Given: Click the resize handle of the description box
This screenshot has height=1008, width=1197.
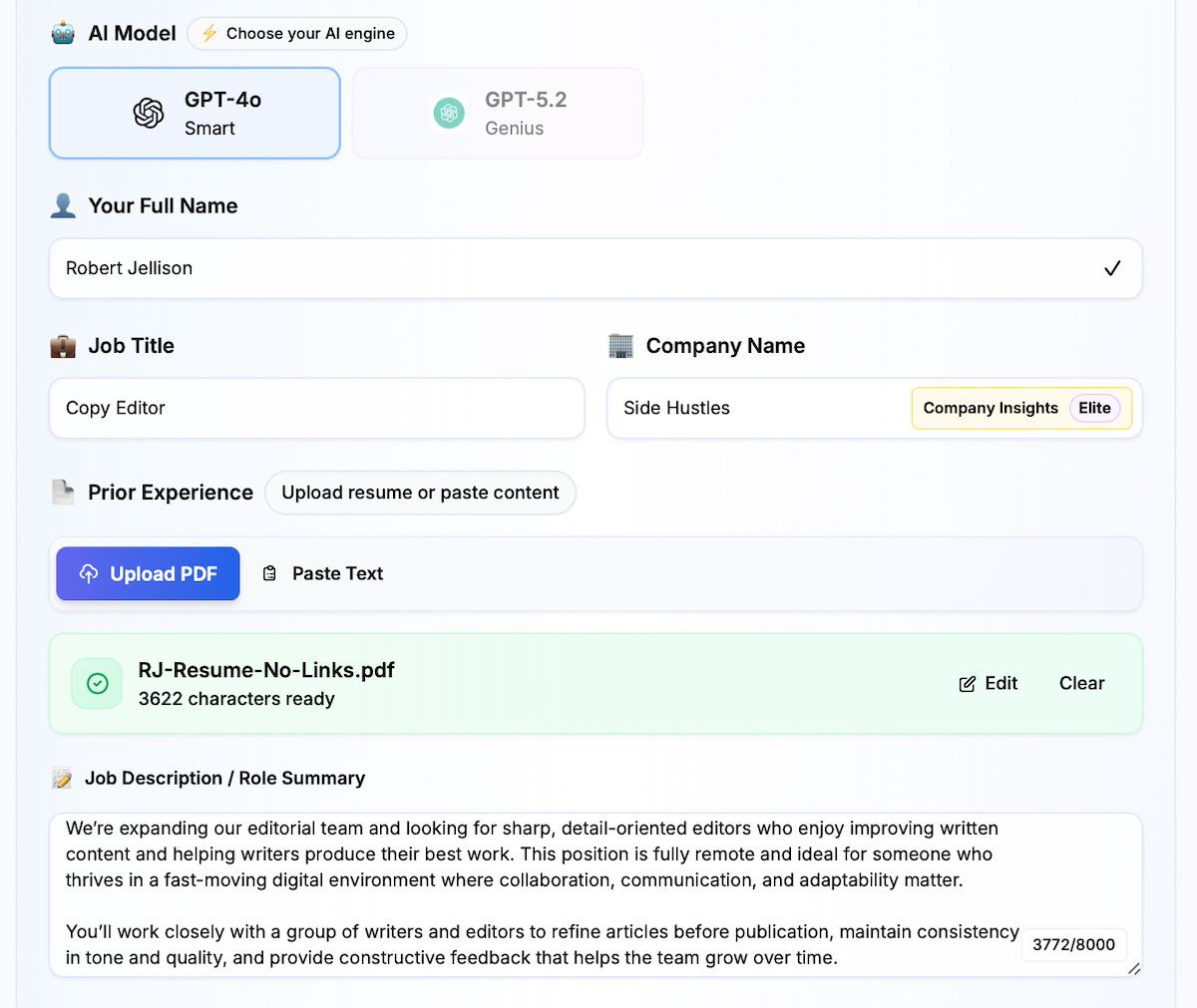Looking at the screenshot, I should pos(1134,968).
